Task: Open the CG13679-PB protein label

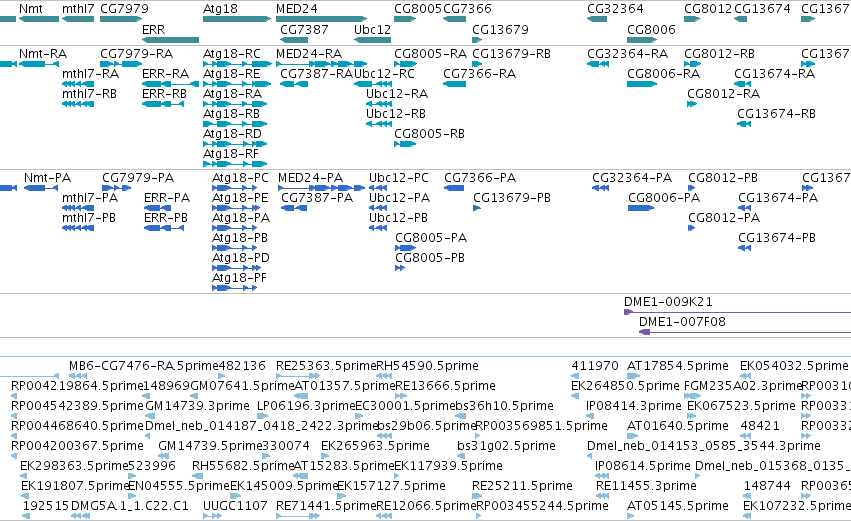Action: [512, 198]
